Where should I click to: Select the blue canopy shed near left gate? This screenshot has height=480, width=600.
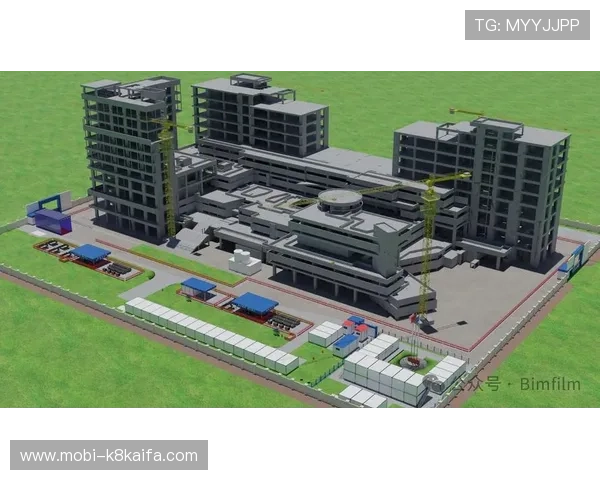(91, 253)
